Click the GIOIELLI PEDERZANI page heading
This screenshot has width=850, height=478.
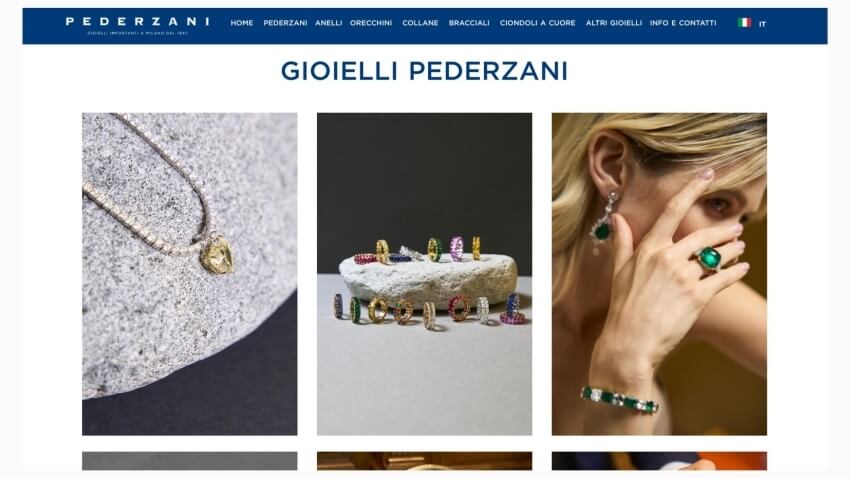[424, 71]
